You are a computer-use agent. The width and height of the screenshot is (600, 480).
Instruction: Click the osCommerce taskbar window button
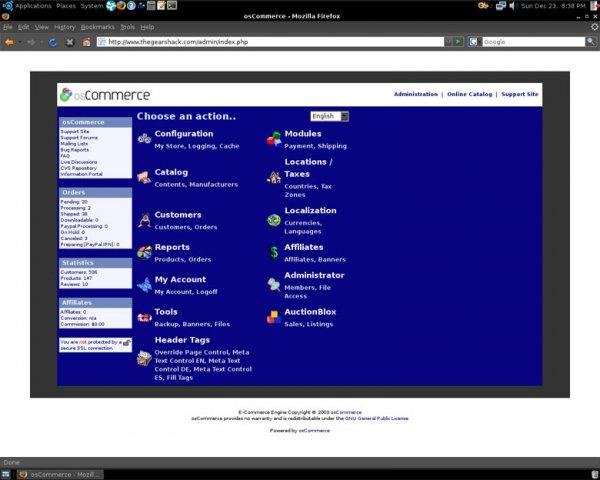(60, 475)
